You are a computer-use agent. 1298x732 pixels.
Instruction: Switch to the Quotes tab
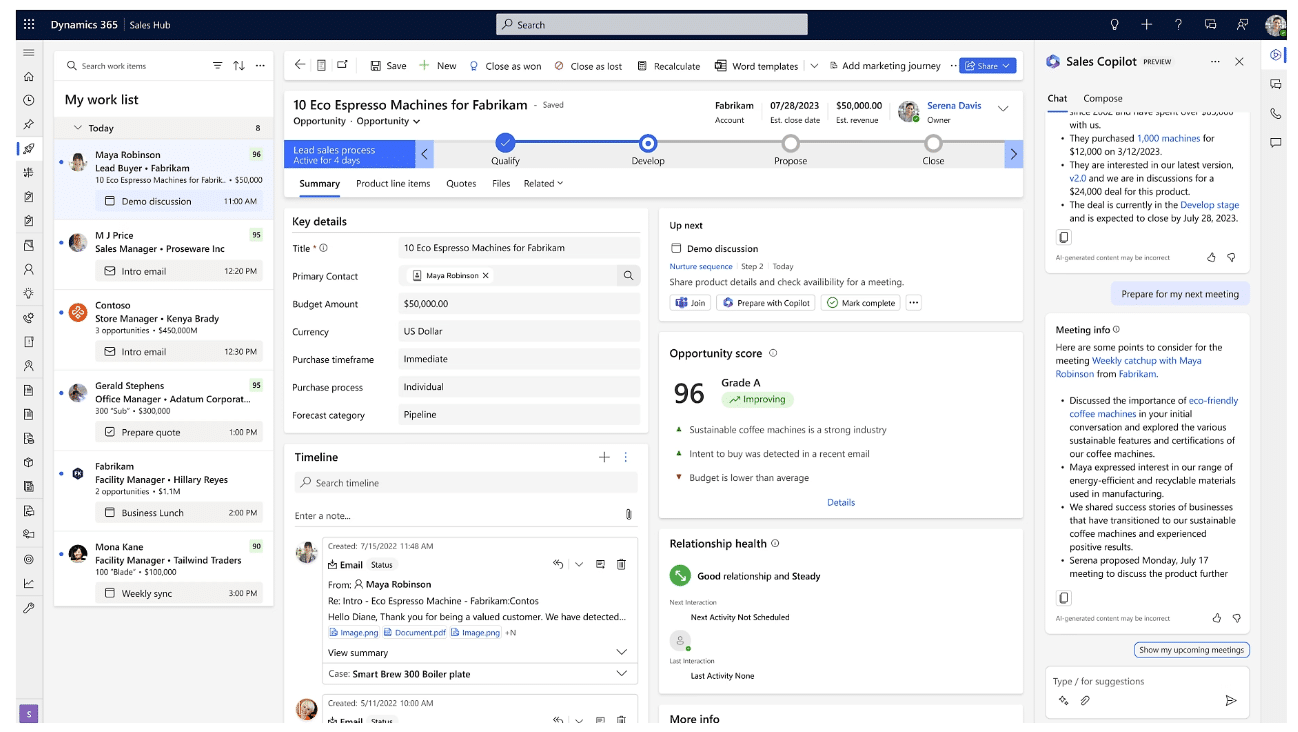tap(461, 183)
